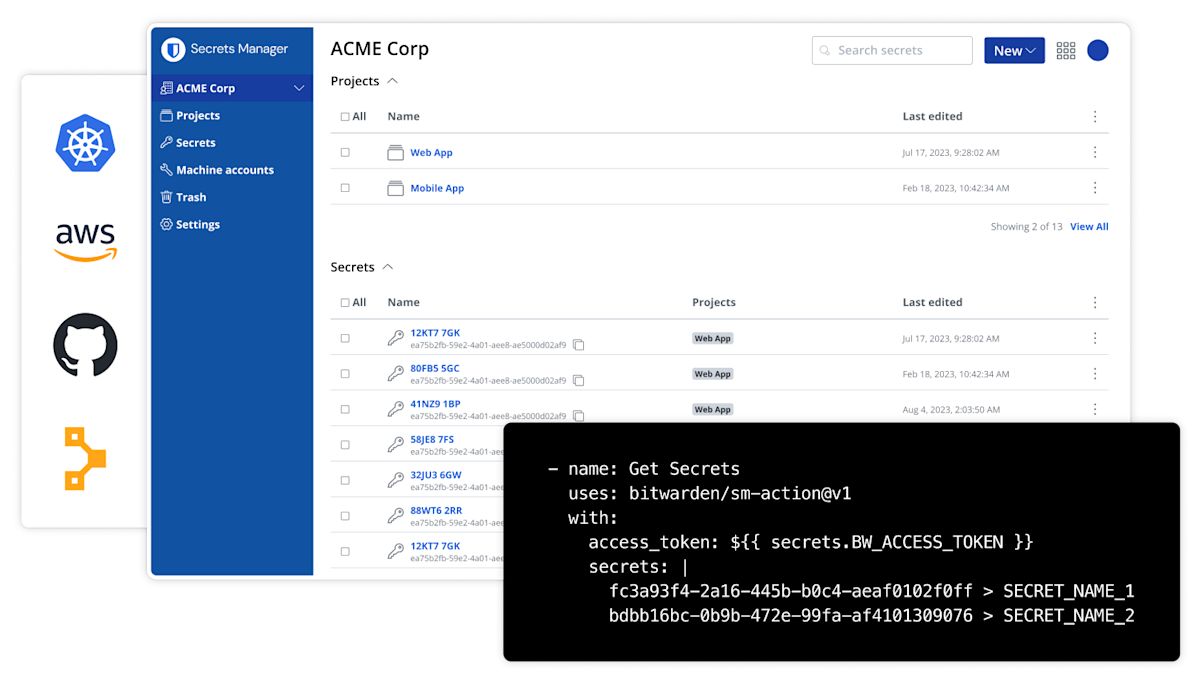Click the key icon beside 41NZ9 1BP
This screenshot has height=686, width=1200.
coord(396,409)
